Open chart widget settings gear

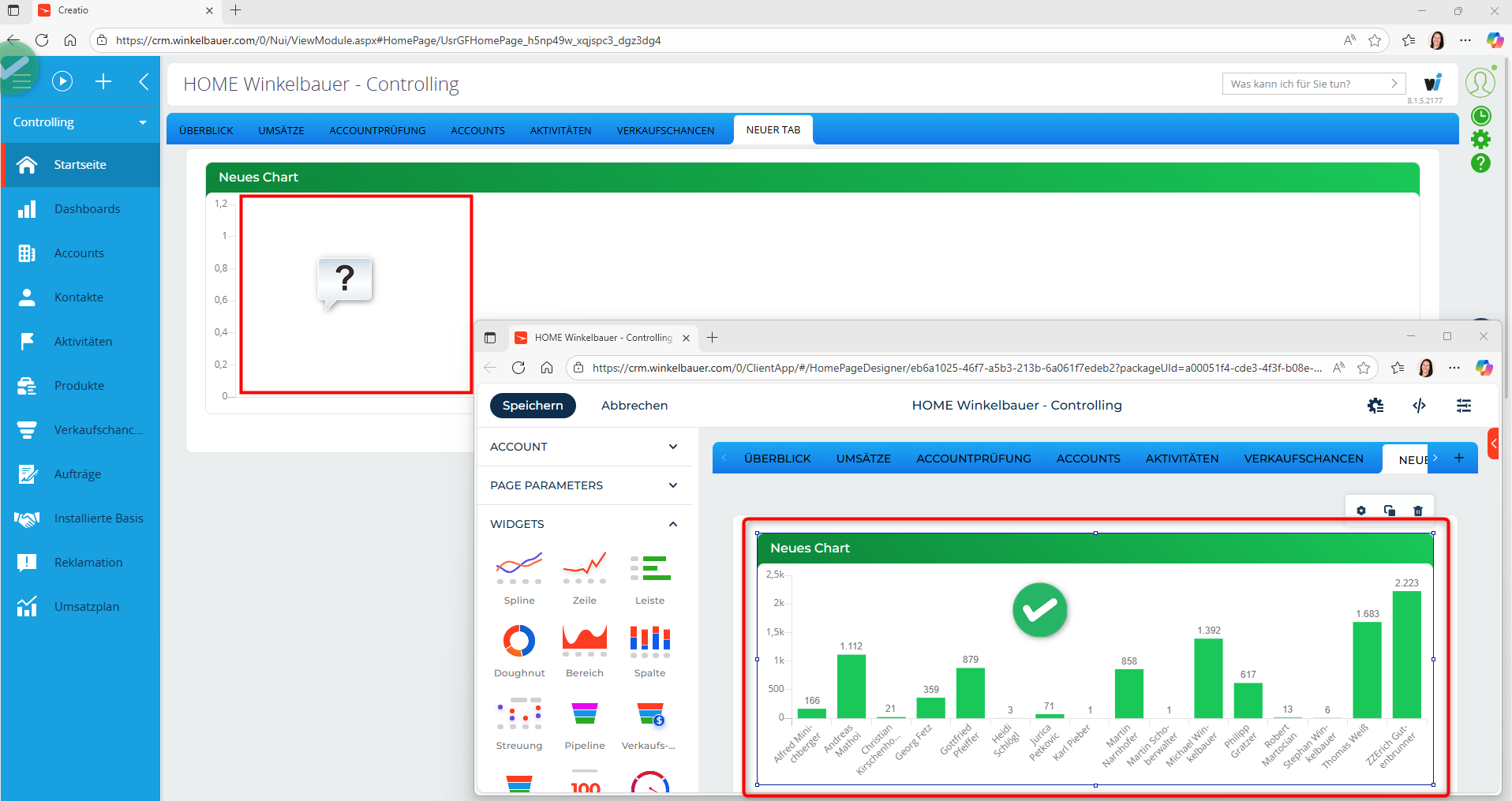1360,511
